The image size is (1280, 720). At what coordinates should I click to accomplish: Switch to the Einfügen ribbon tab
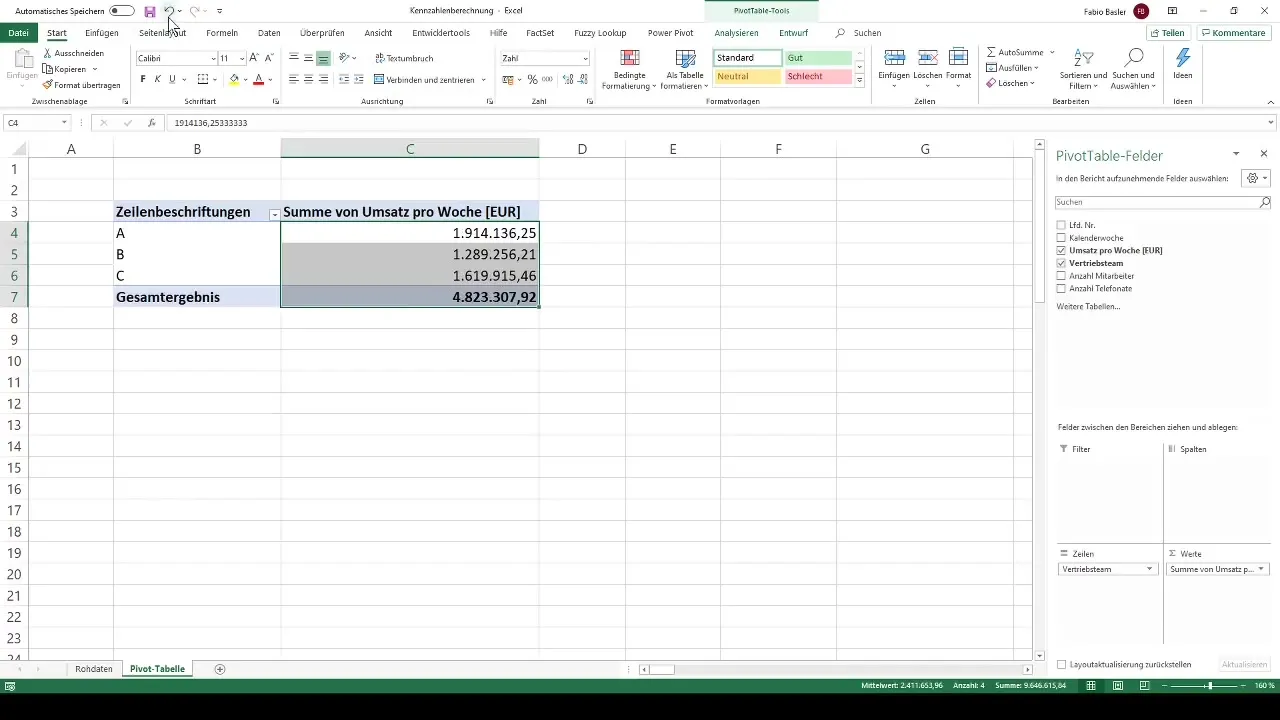[x=102, y=33]
